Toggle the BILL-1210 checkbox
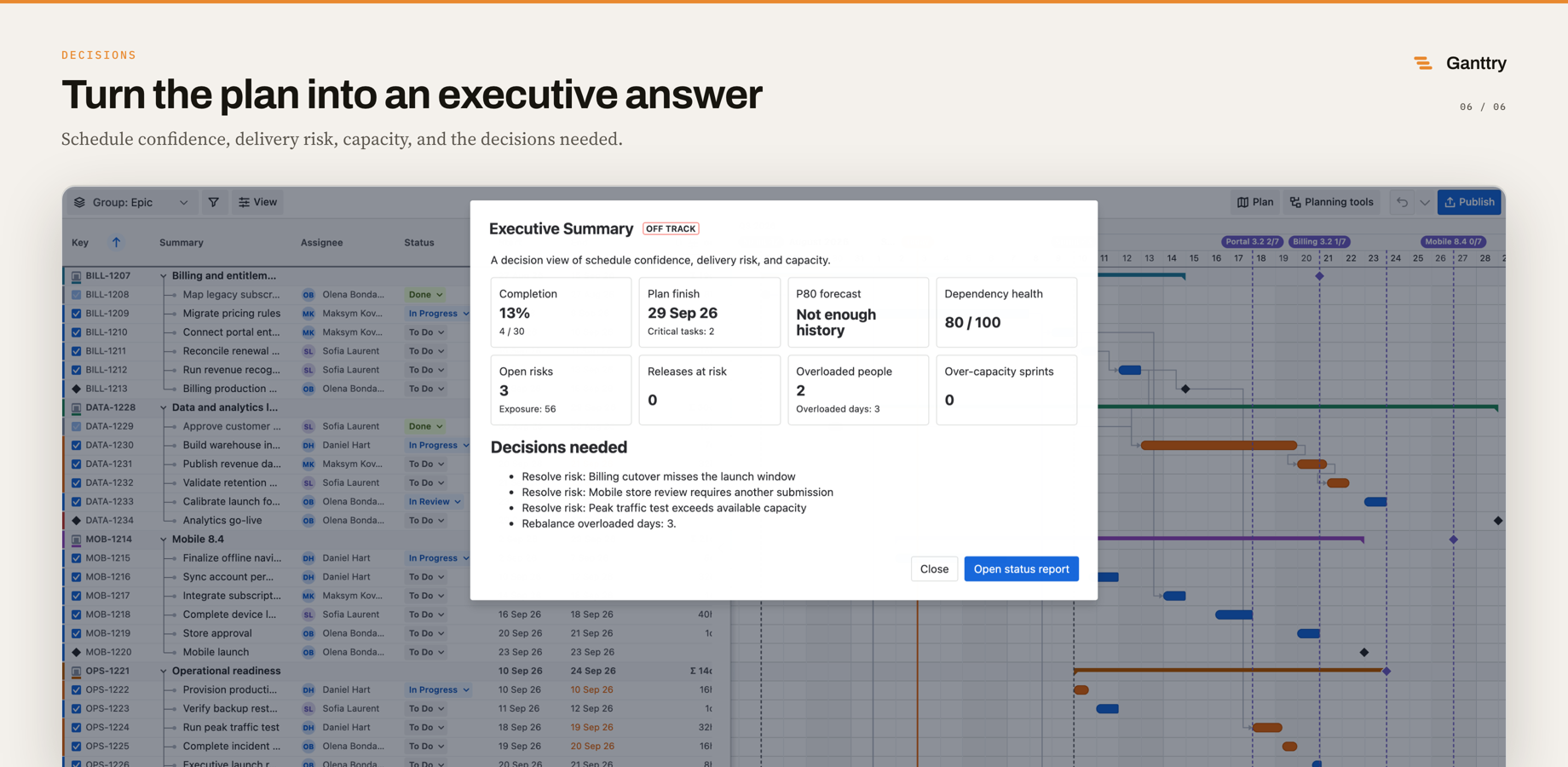 pos(76,332)
